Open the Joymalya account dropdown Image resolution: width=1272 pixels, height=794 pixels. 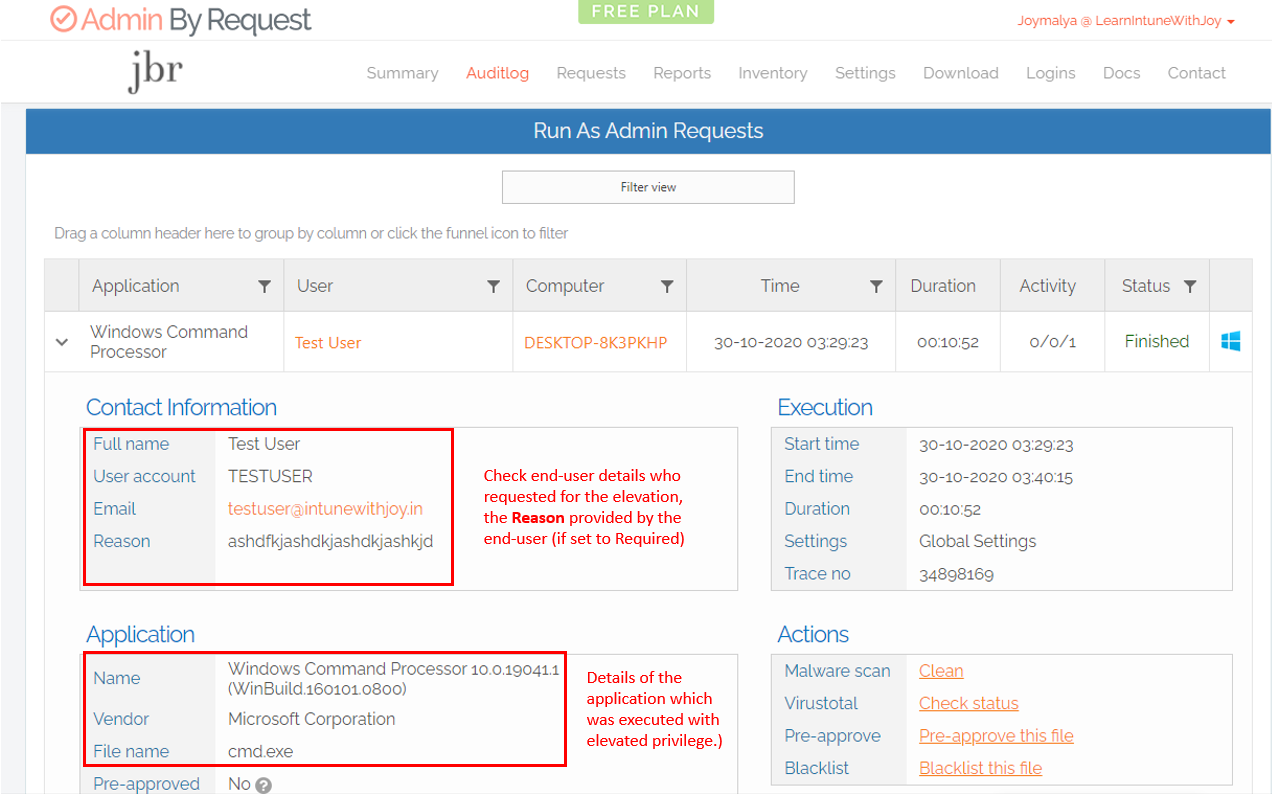coord(1126,20)
